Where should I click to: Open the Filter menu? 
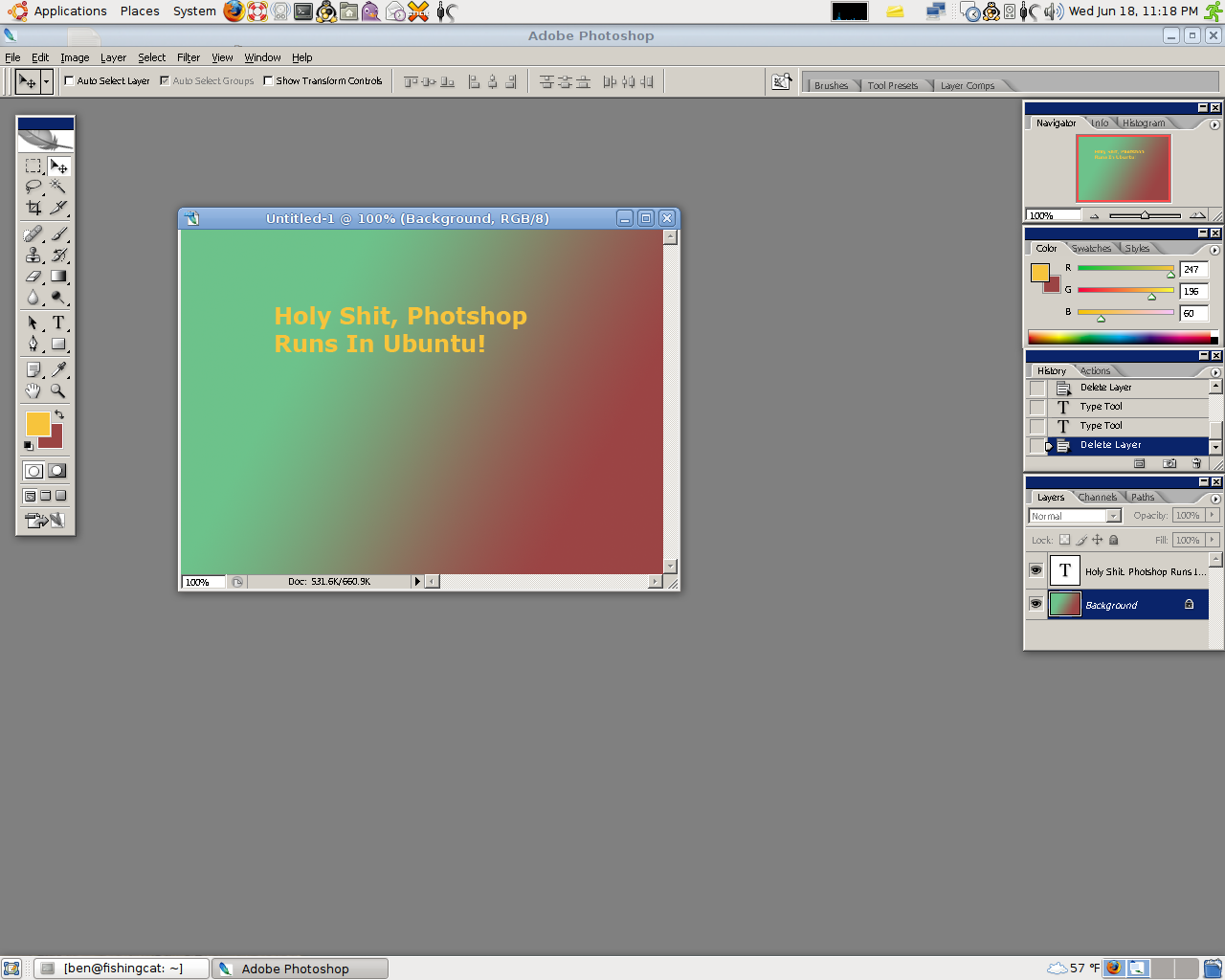189,57
